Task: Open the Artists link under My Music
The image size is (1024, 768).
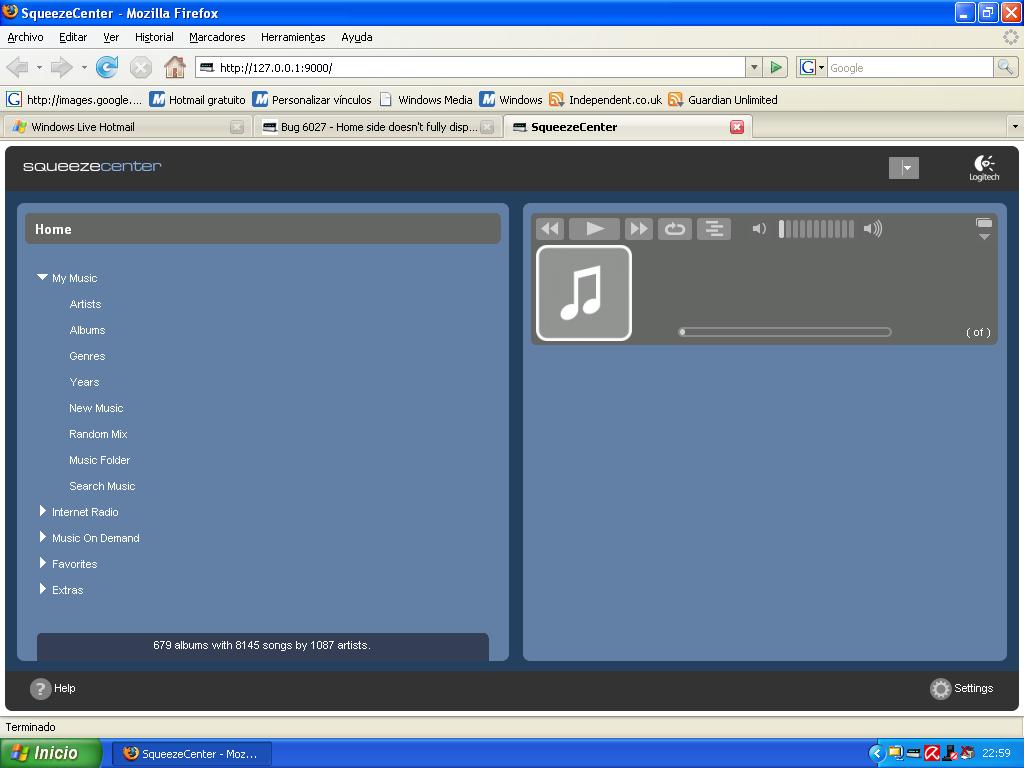Action: tap(85, 304)
